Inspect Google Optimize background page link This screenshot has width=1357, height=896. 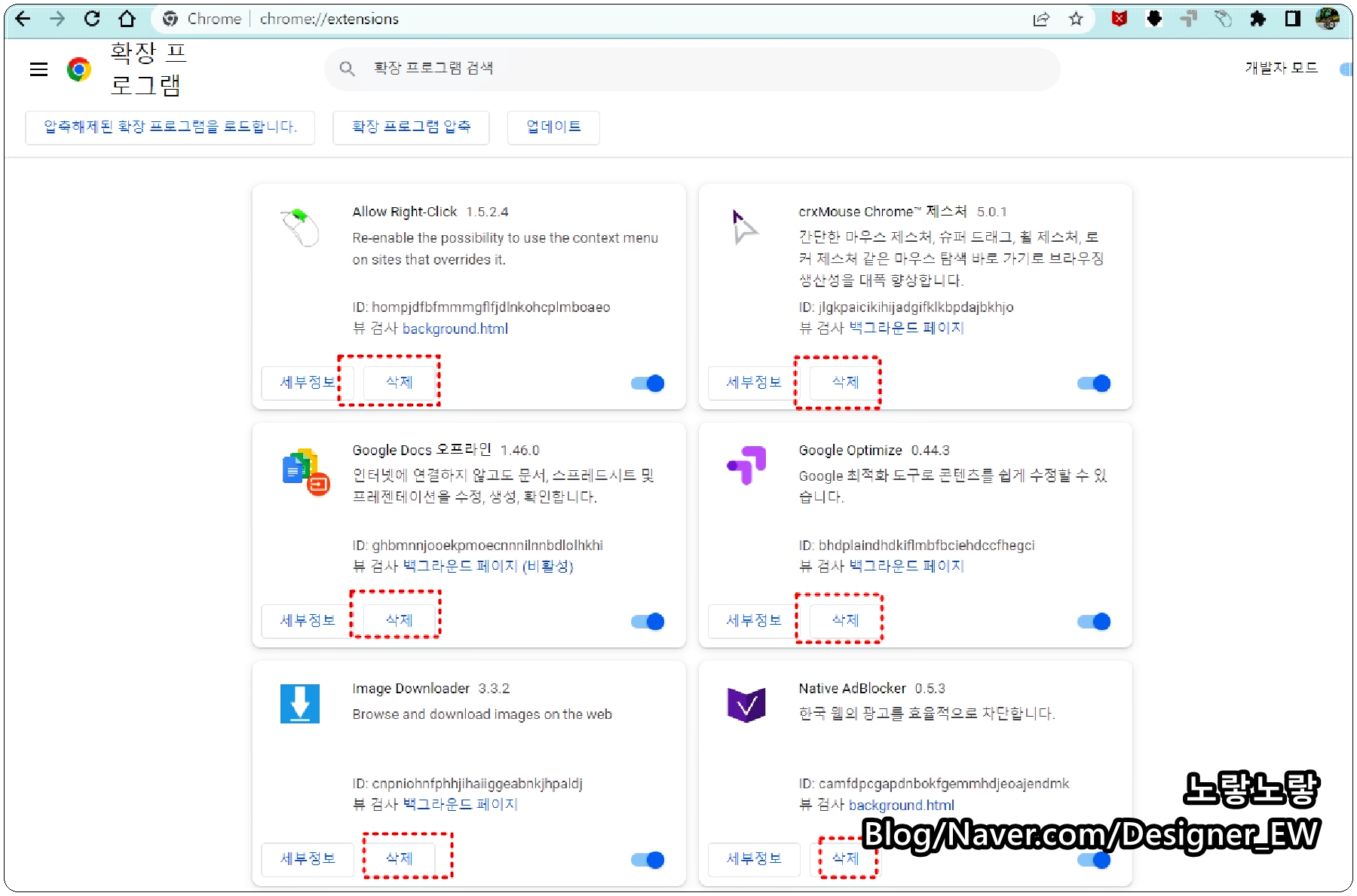click(907, 567)
